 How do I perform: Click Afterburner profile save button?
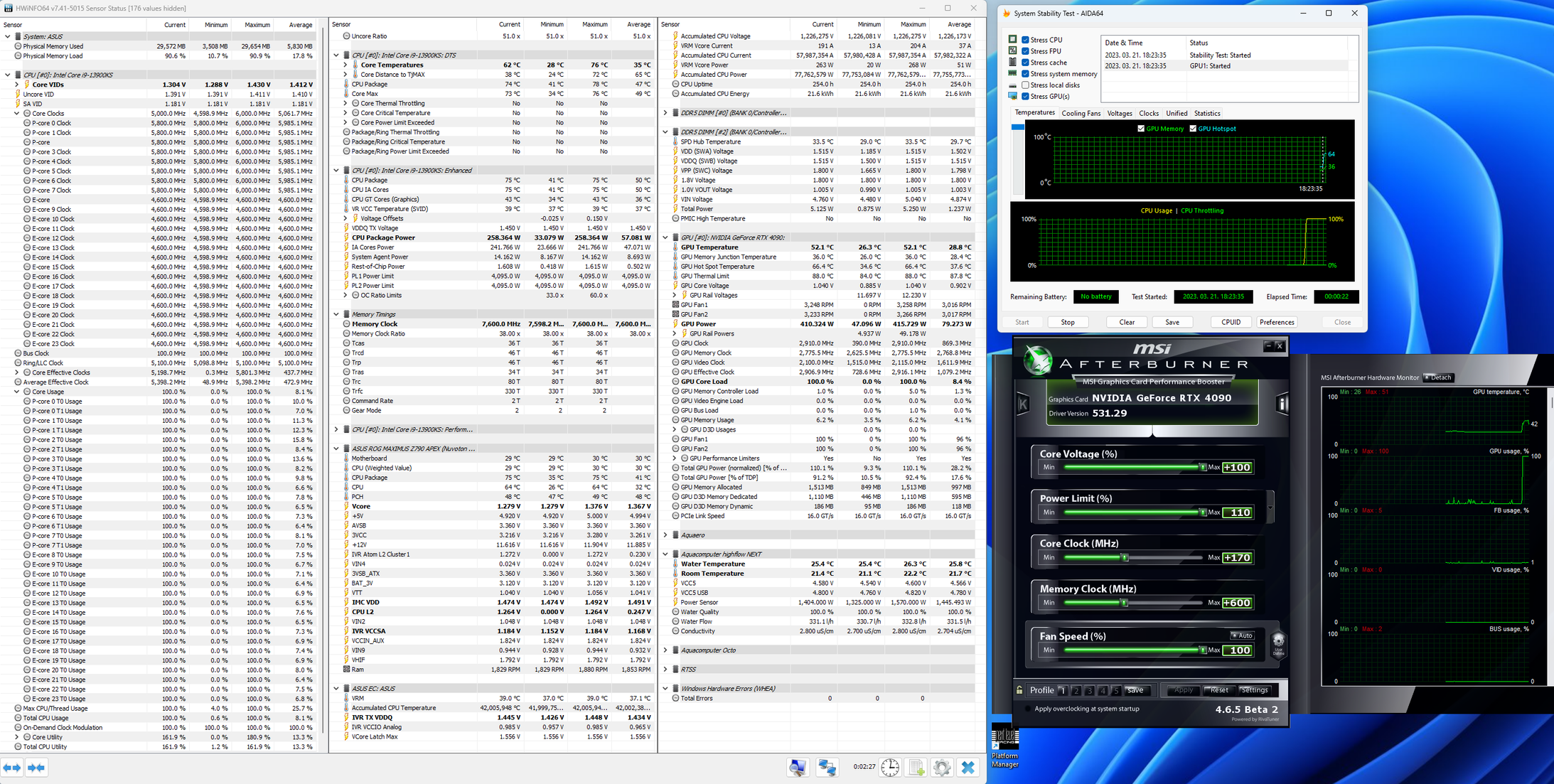(1136, 690)
